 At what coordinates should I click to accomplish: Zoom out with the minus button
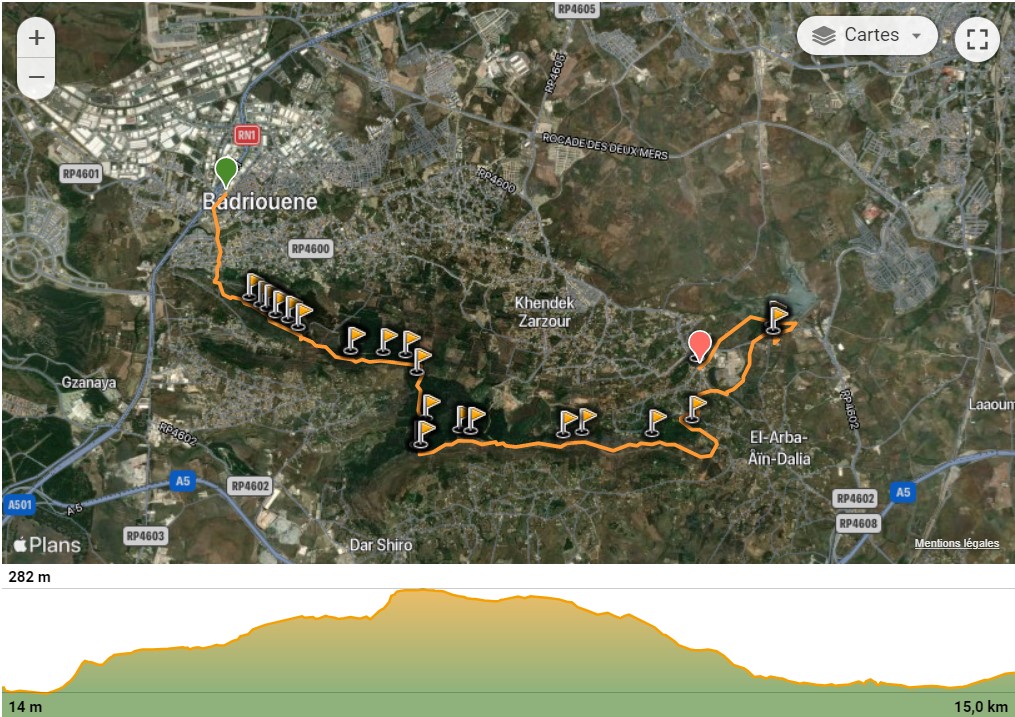[x=36, y=78]
